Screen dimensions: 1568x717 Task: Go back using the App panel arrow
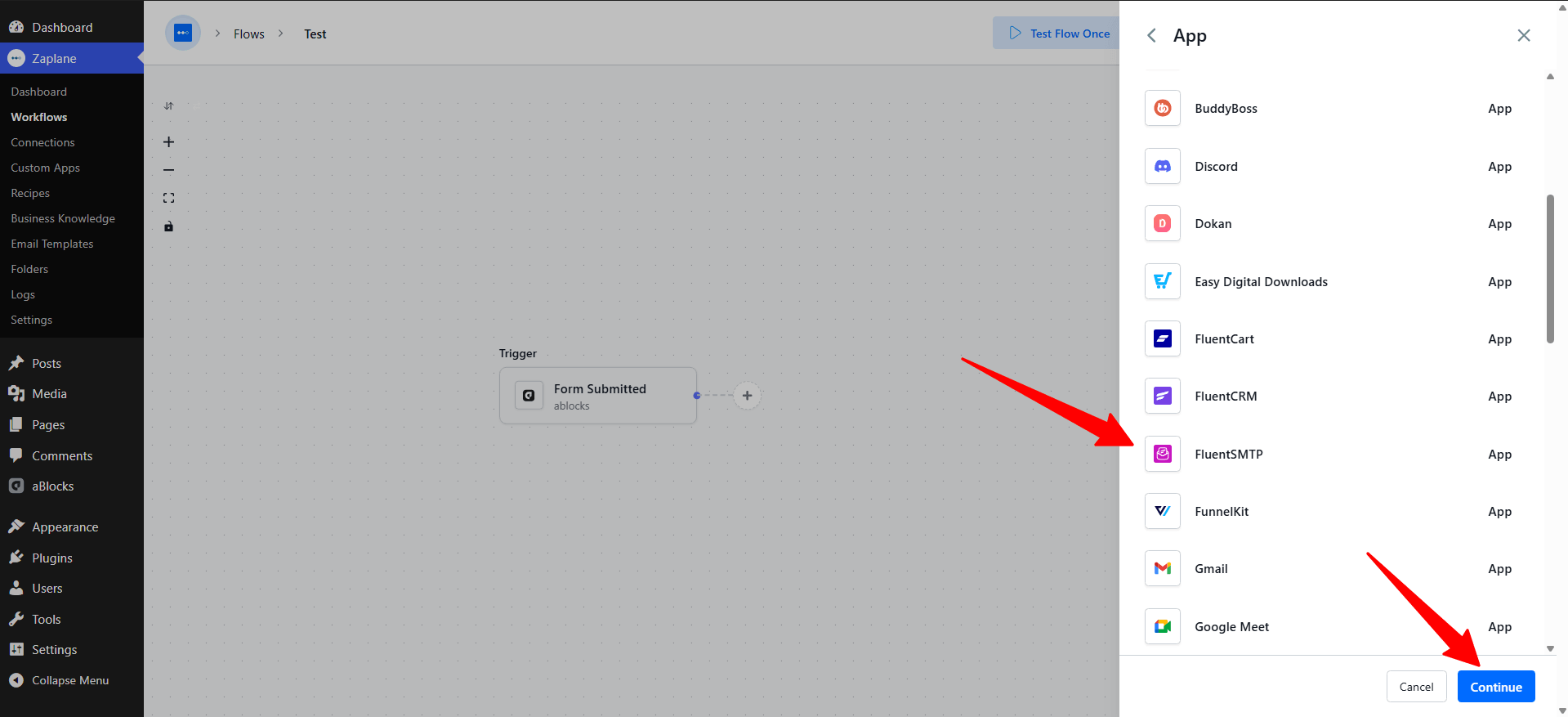(1151, 35)
